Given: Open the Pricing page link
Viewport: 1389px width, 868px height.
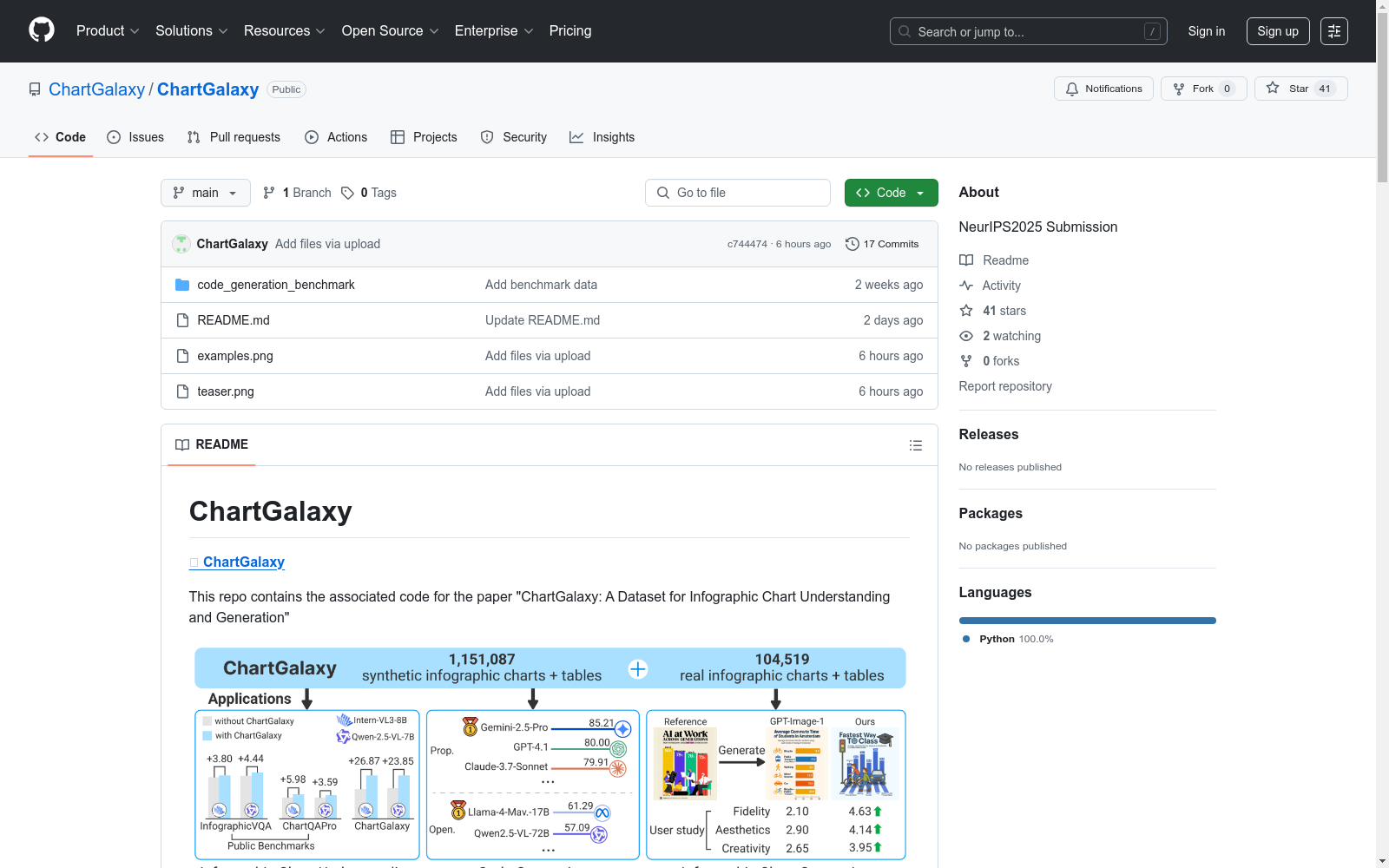Looking at the screenshot, I should click(570, 31).
